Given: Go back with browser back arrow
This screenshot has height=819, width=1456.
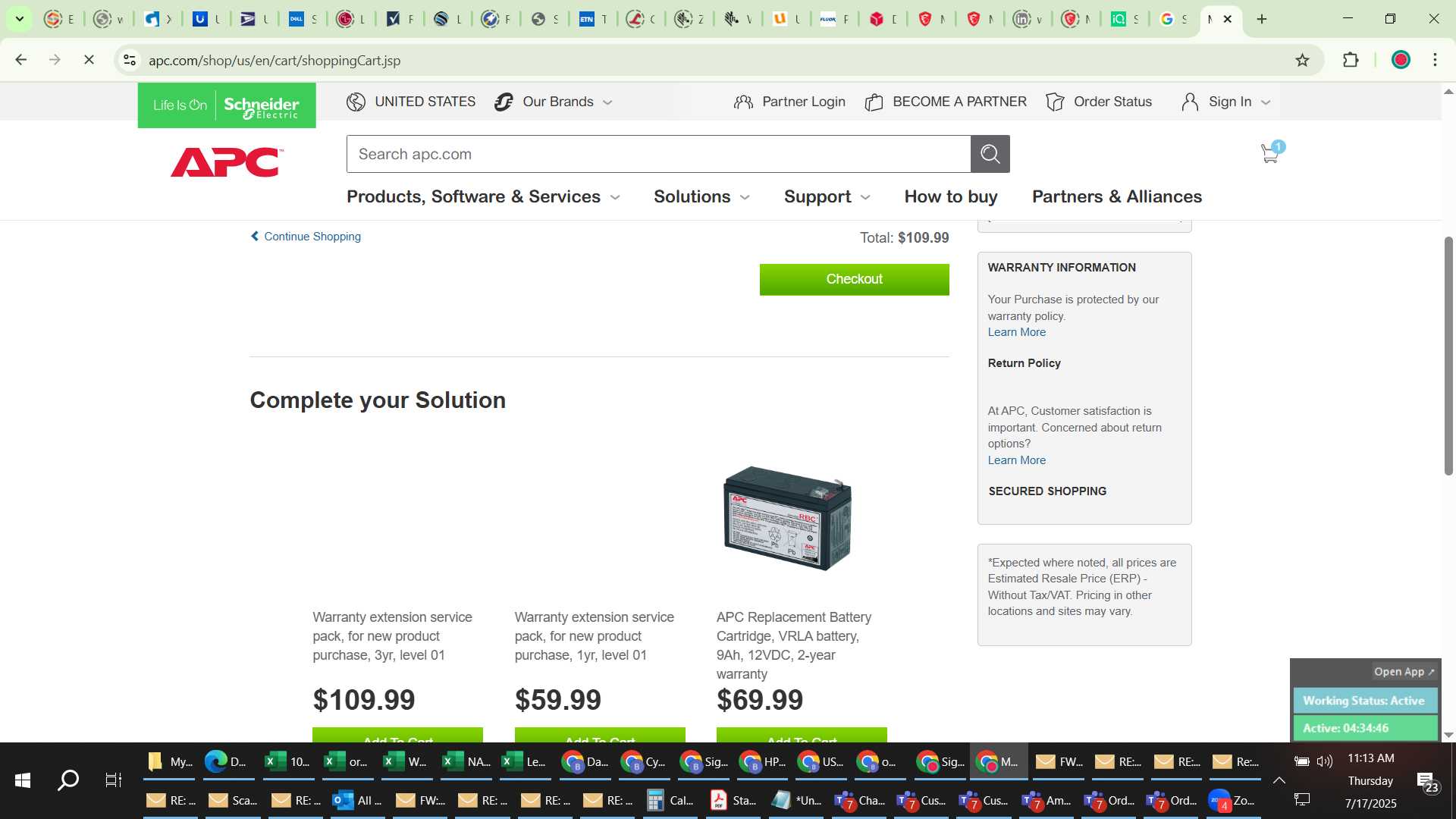Looking at the screenshot, I should [x=21, y=60].
